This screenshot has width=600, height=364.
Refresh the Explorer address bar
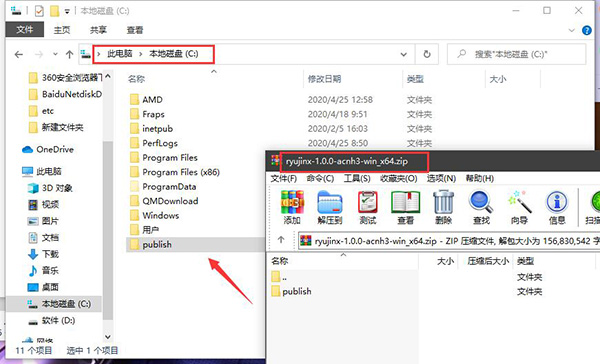pyautogui.click(x=427, y=54)
